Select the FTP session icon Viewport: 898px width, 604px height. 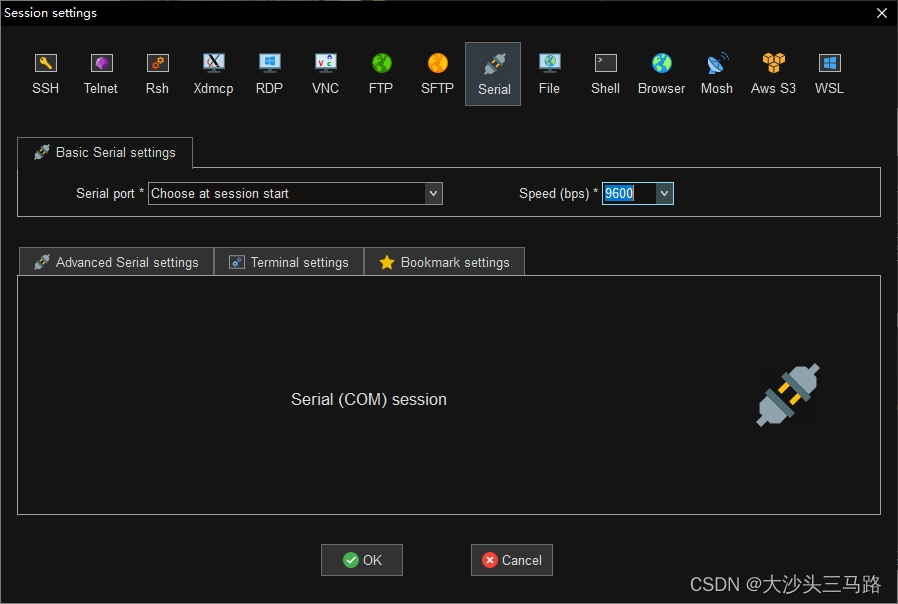381,74
